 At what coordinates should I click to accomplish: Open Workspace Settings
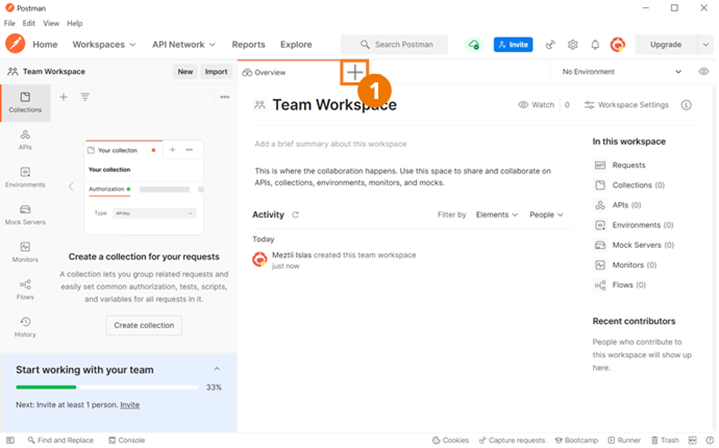pyautogui.click(x=626, y=105)
